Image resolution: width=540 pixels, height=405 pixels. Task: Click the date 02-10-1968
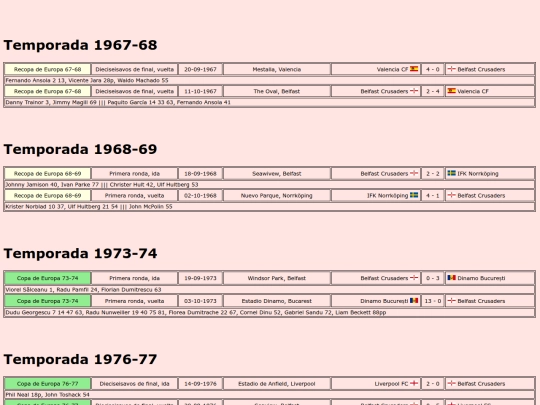tap(200, 196)
